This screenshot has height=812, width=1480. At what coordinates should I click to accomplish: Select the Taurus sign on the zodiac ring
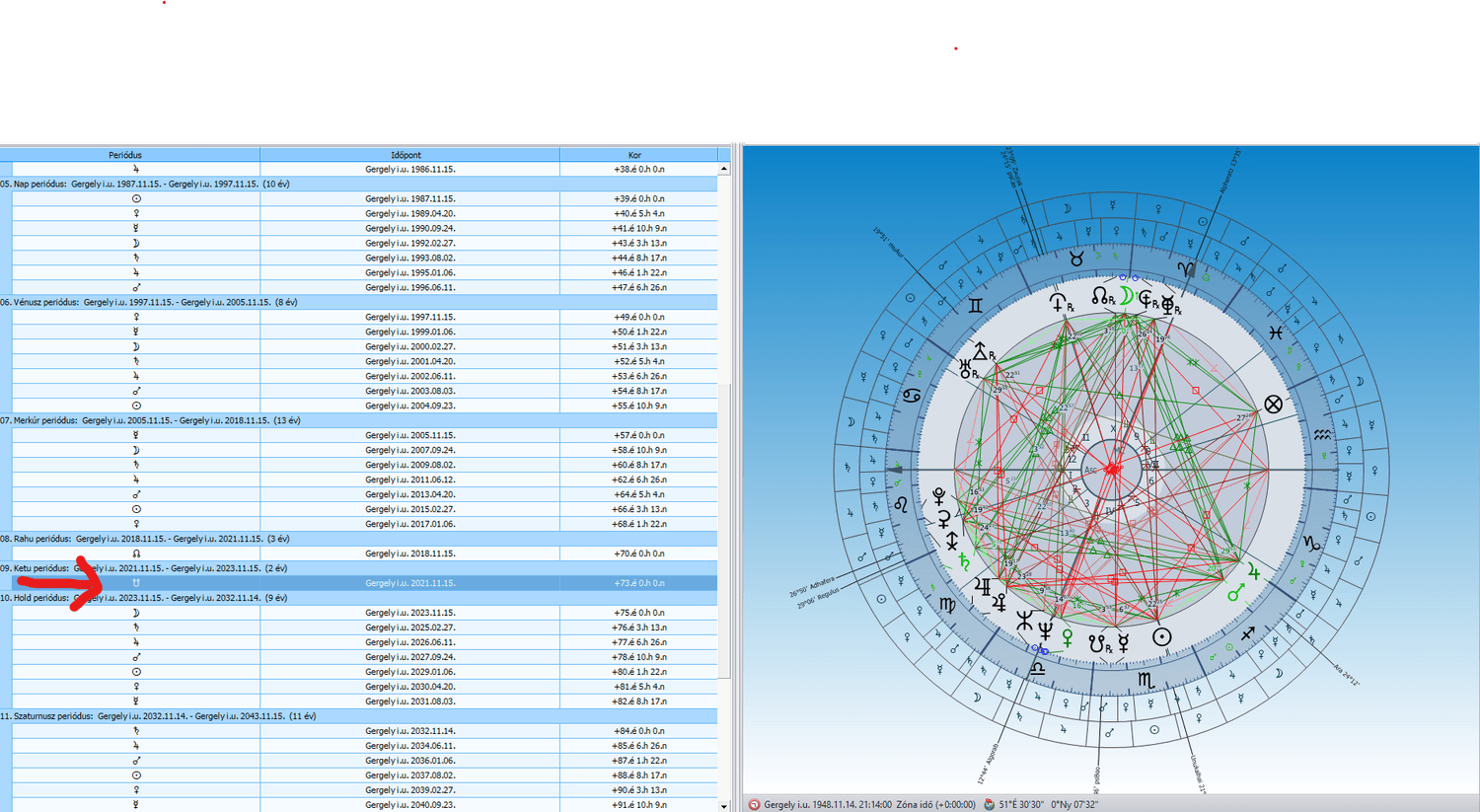click(1076, 258)
